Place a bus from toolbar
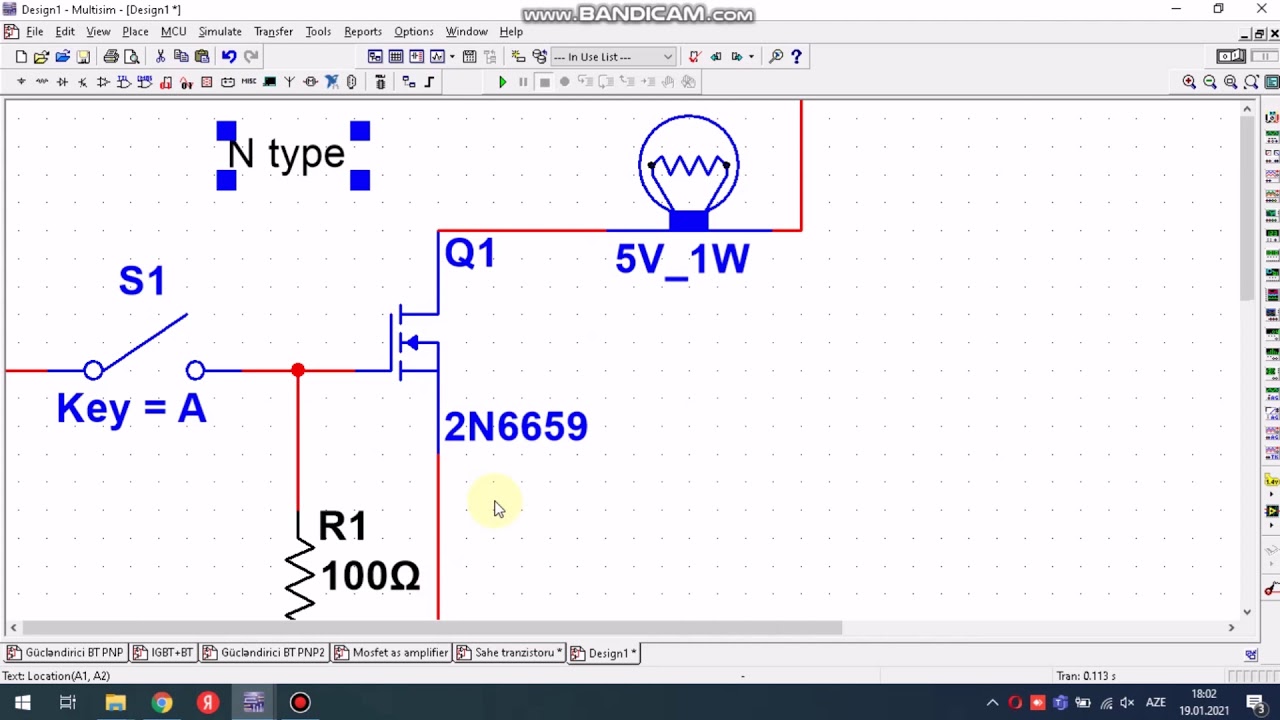Screen dimensions: 1280x720 [429, 81]
